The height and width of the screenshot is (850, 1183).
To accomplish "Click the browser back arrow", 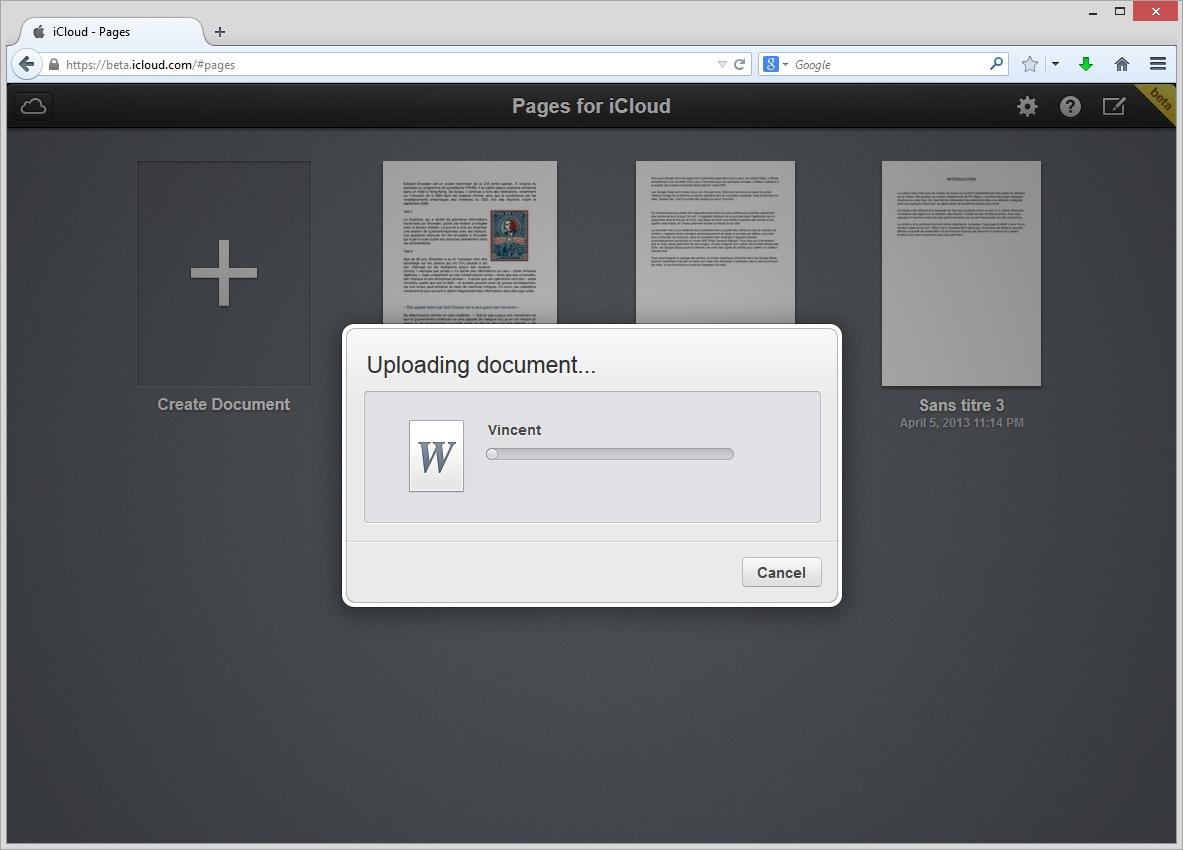I will (26, 64).
